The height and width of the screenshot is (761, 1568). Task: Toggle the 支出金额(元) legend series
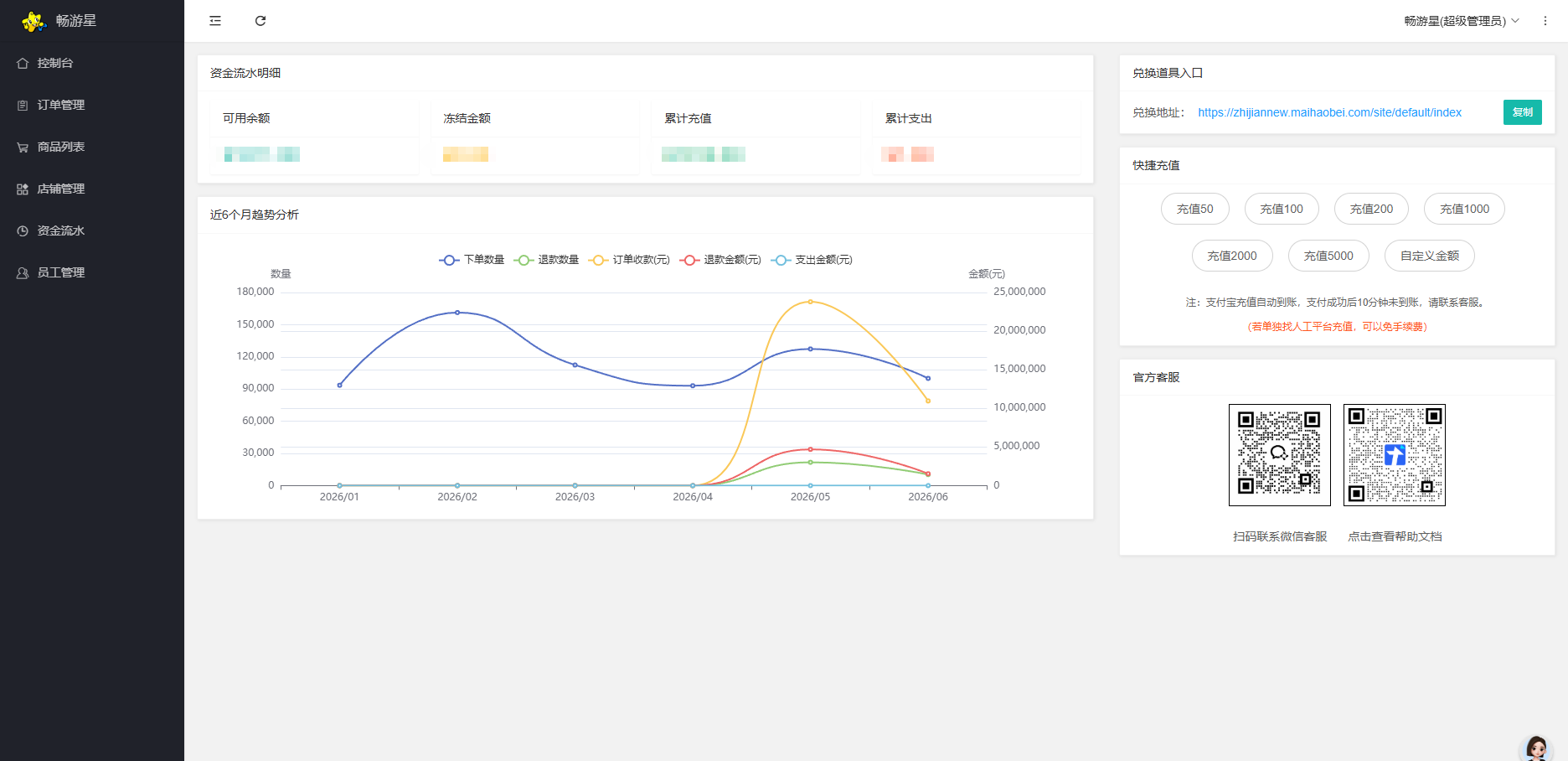(812, 260)
